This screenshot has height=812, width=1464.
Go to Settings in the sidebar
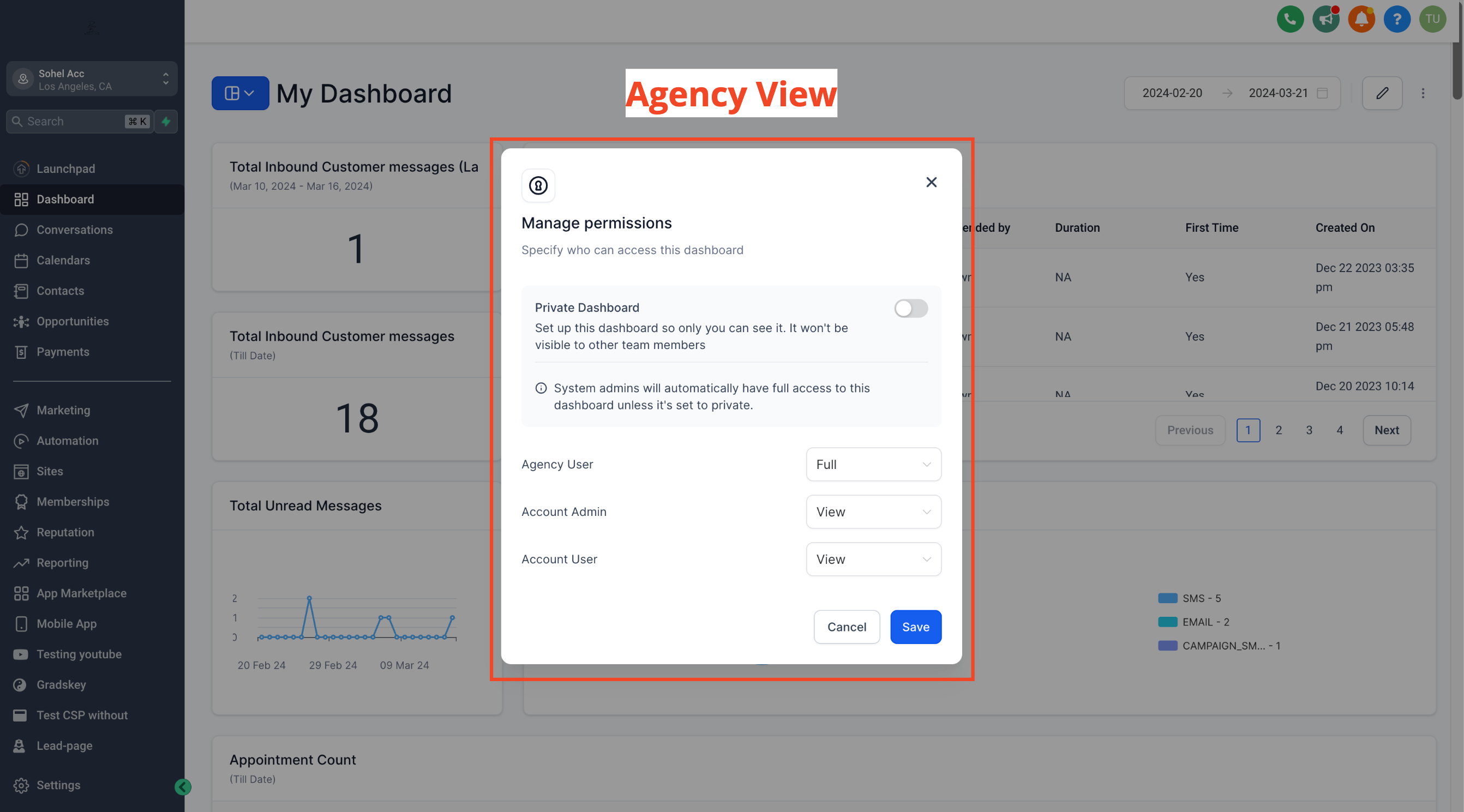pos(58,785)
